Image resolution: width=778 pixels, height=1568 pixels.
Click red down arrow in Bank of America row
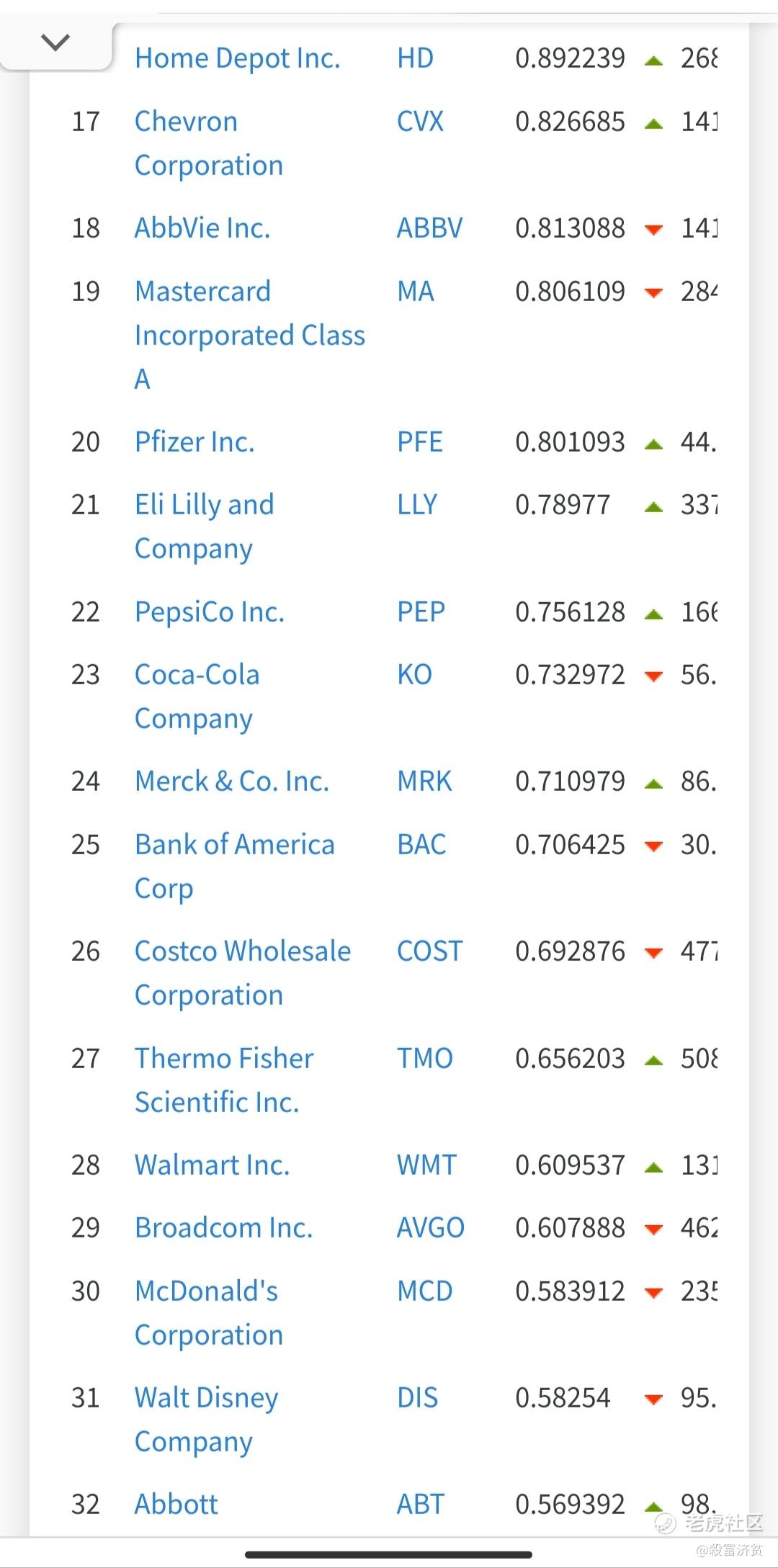[653, 846]
